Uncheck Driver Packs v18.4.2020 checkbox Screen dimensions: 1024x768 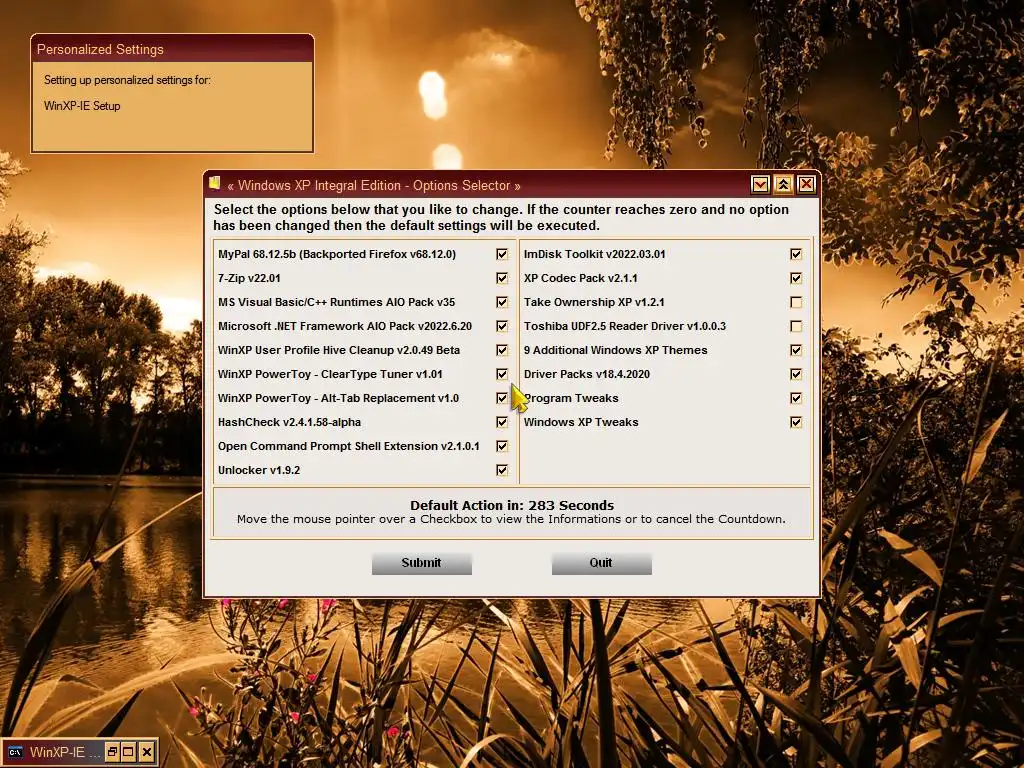pos(795,374)
